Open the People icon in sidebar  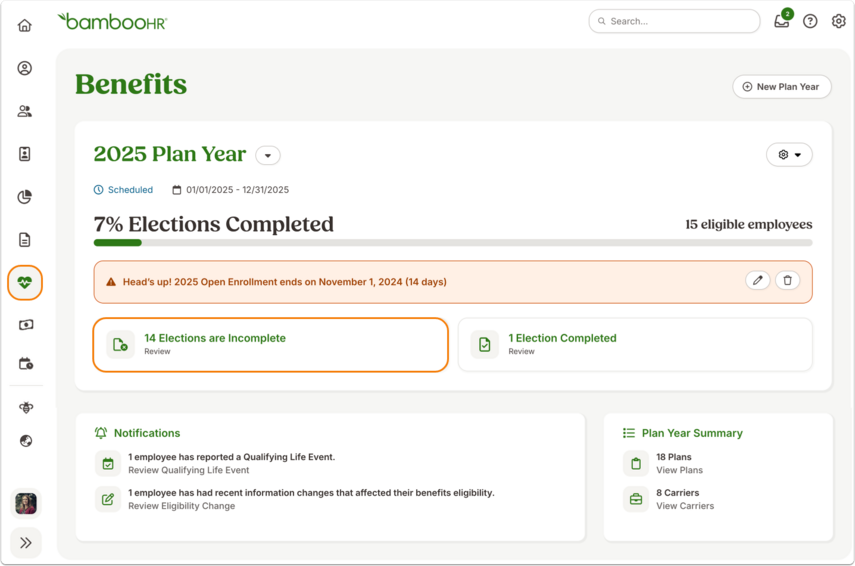click(x=25, y=111)
